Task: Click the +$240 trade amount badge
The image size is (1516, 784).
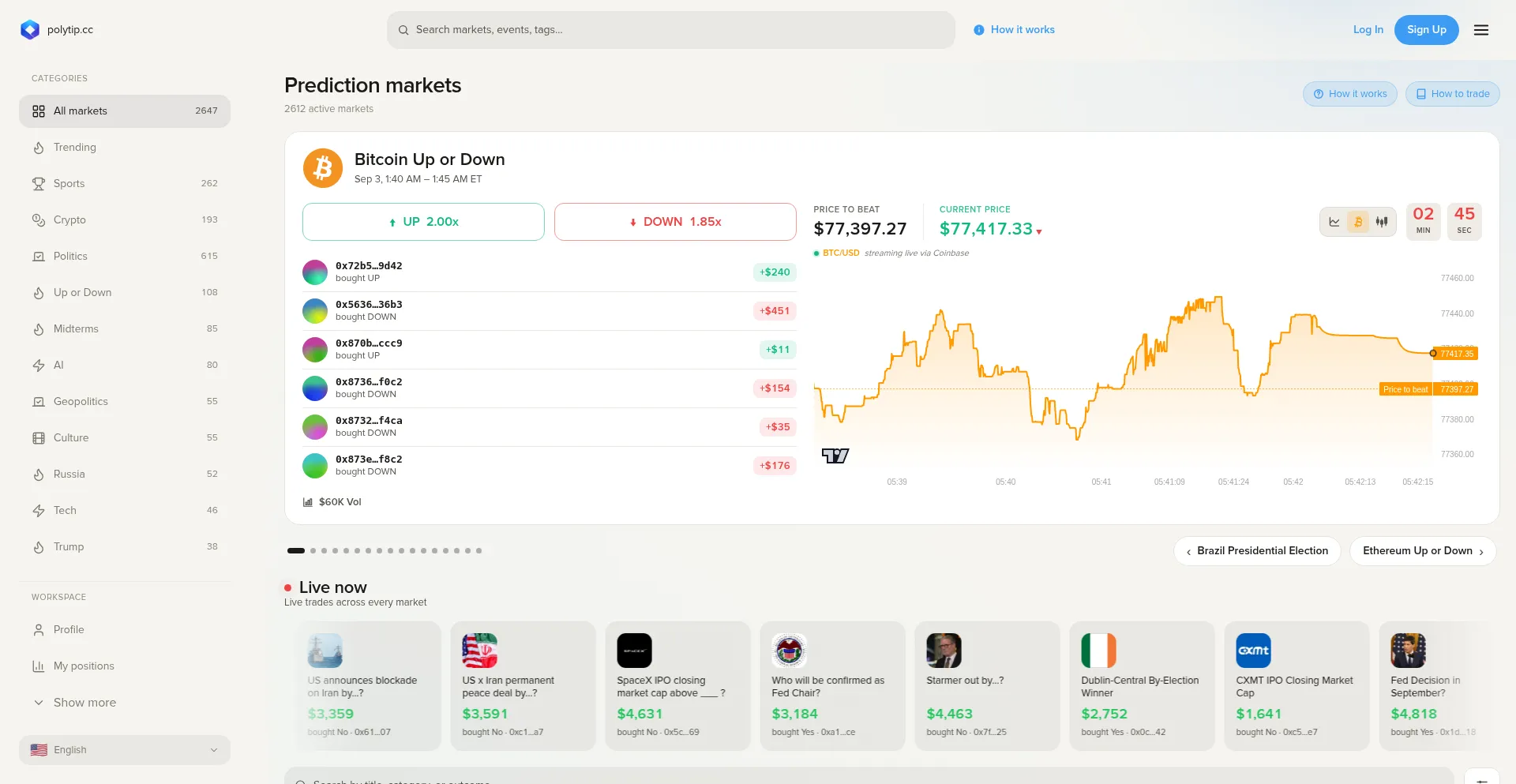Action: click(x=775, y=272)
